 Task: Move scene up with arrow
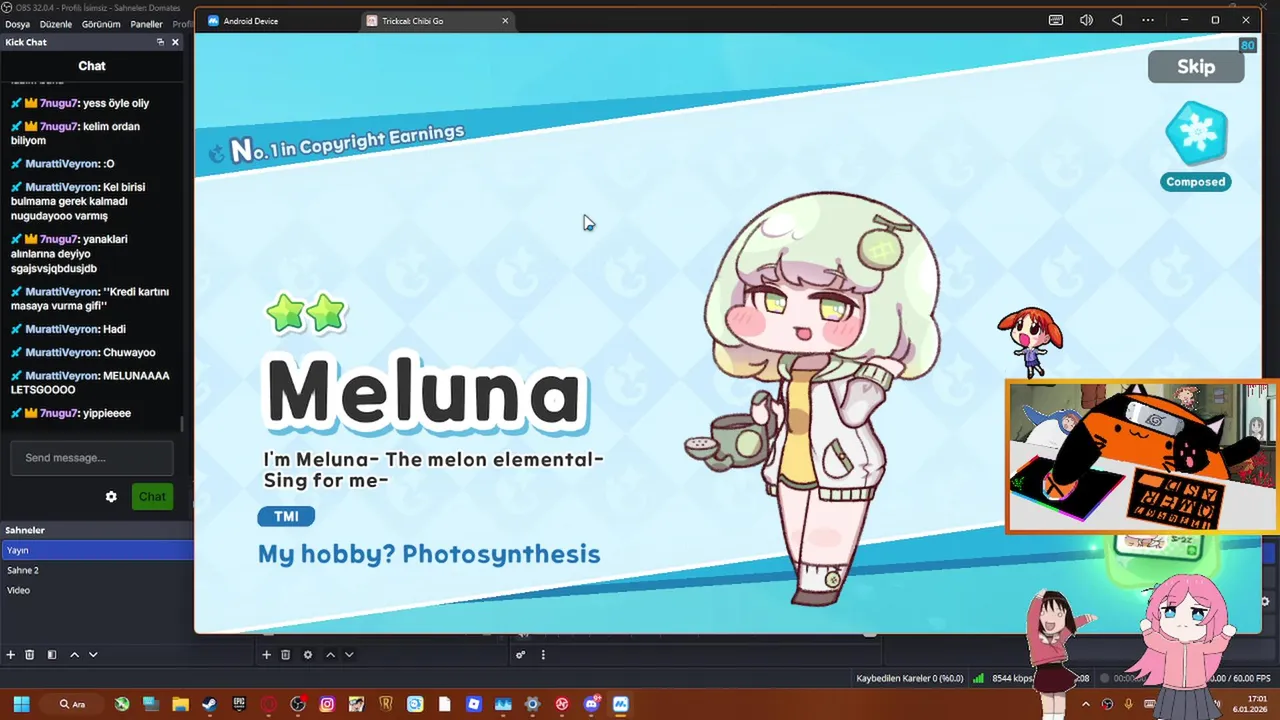coord(74,655)
